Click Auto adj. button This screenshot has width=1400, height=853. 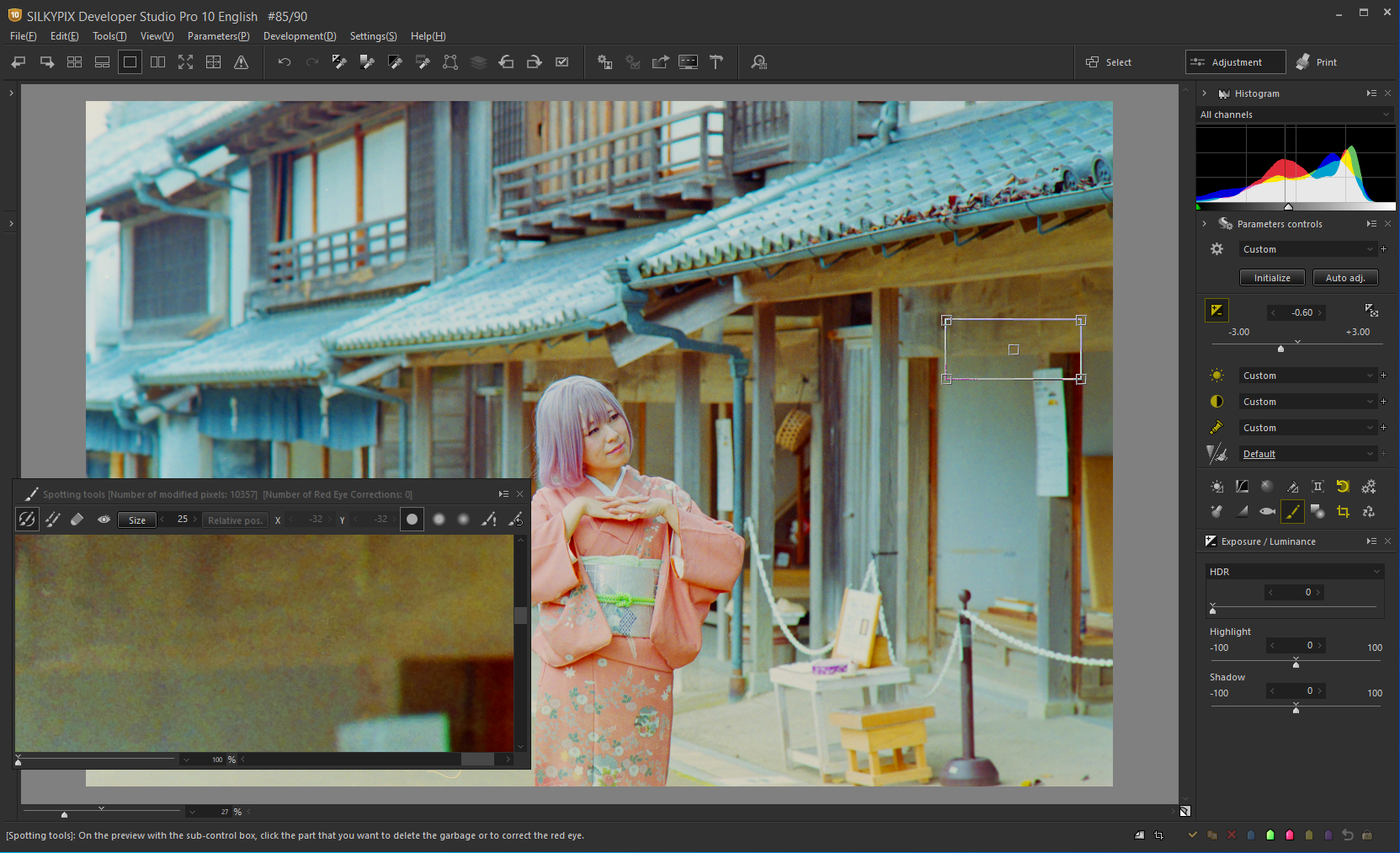pos(1345,278)
